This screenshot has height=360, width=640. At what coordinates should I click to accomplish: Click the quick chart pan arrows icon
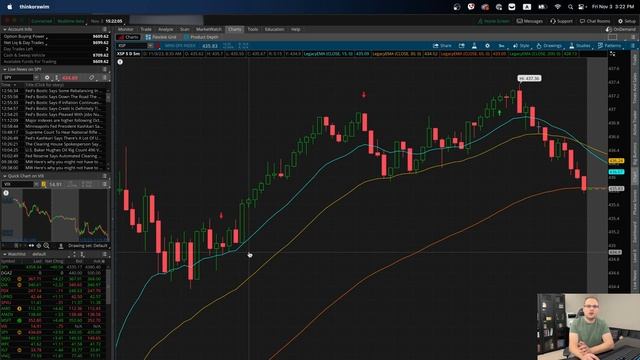pos(31,246)
